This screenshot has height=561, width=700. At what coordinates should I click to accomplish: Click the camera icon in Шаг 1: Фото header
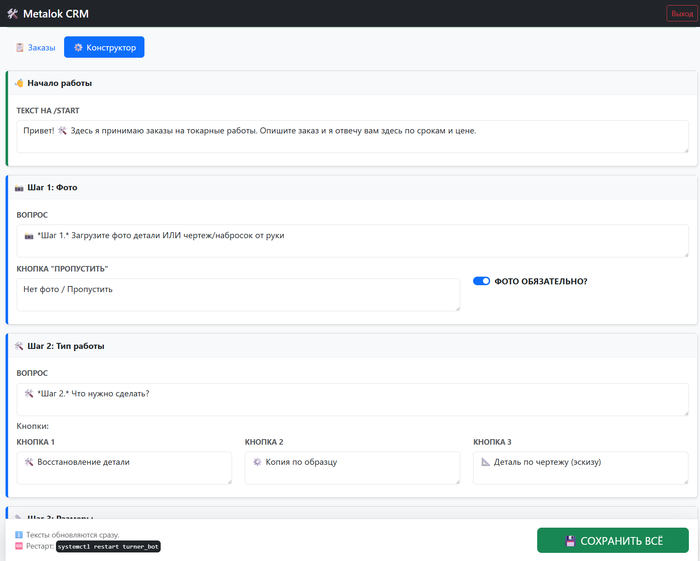(x=19, y=187)
